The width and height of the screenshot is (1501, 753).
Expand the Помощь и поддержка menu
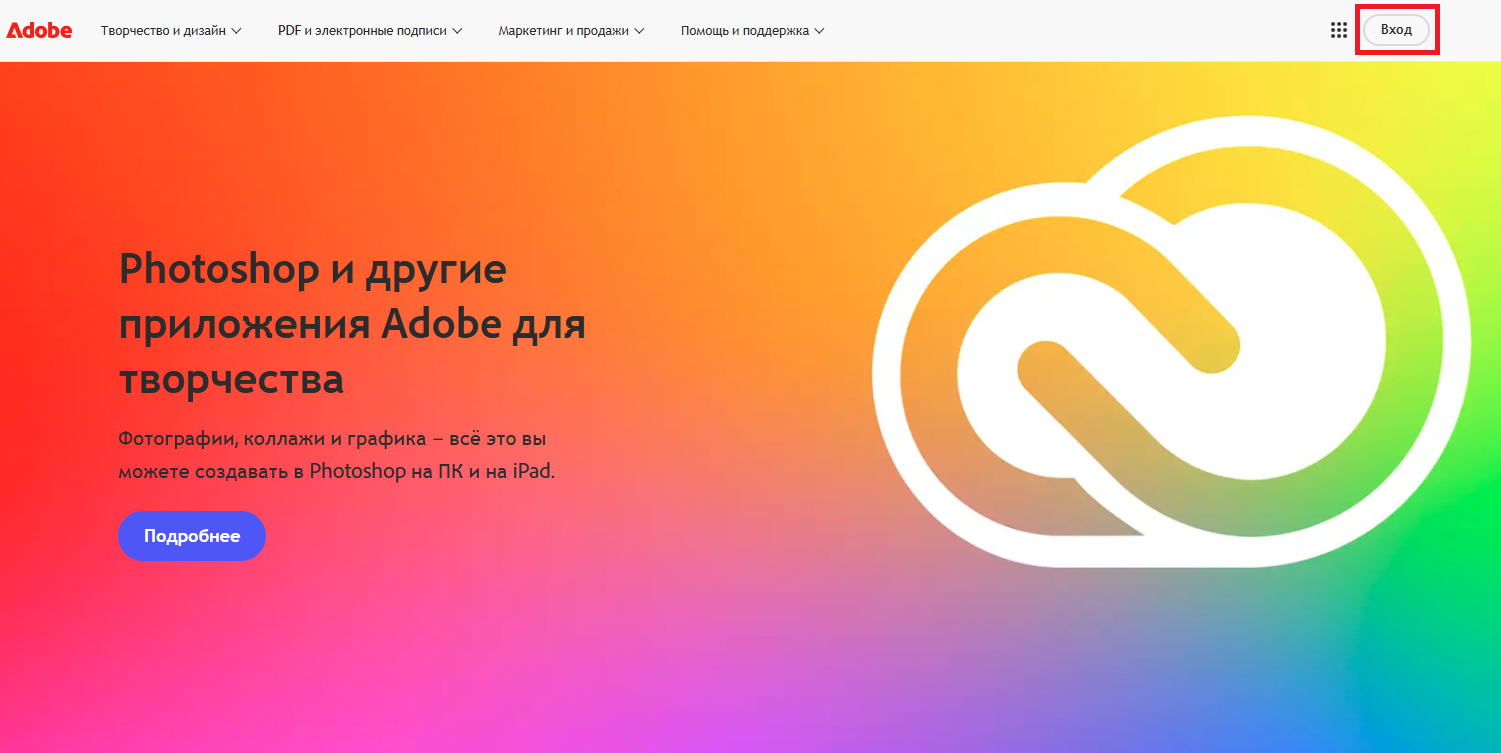click(752, 31)
